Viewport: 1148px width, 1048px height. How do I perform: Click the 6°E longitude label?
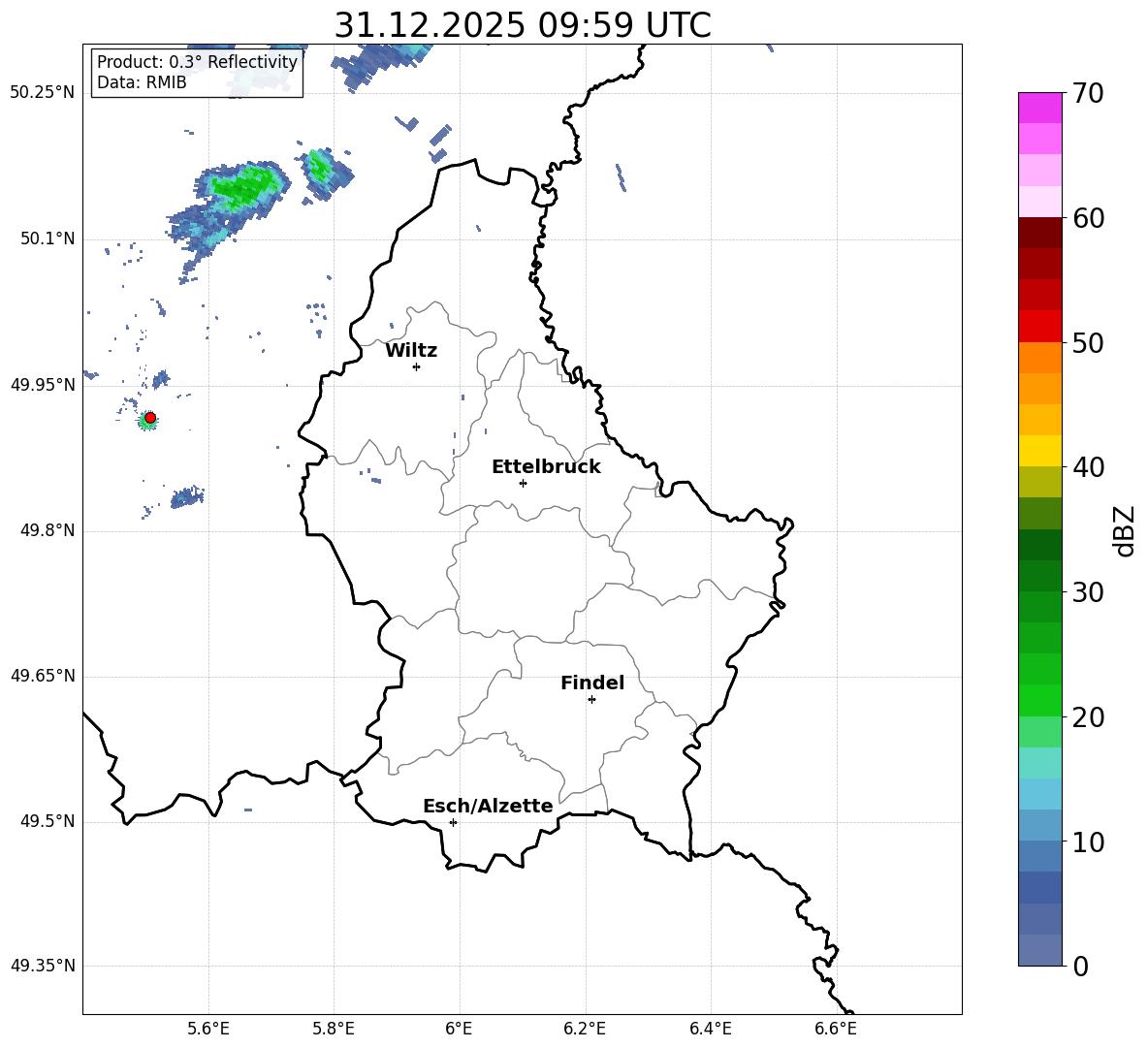coord(459,1030)
